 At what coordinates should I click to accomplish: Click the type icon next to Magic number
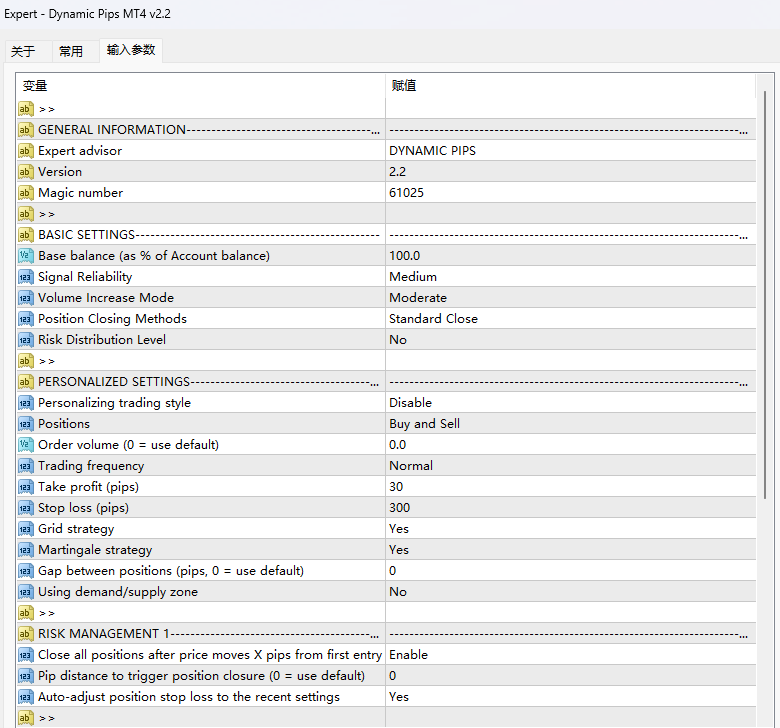[26, 193]
